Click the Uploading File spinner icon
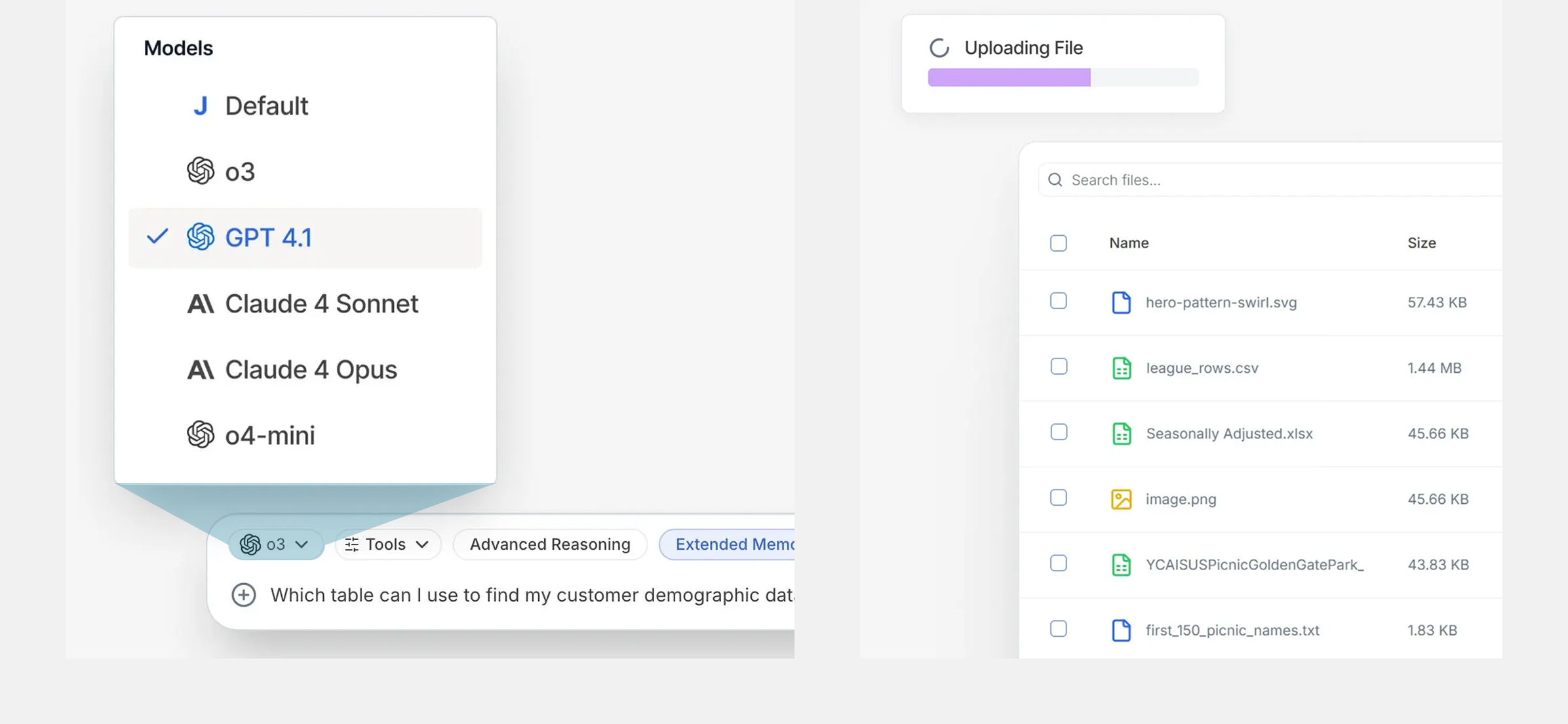The width and height of the screenshot is (1568, 724). pos(939,48)
